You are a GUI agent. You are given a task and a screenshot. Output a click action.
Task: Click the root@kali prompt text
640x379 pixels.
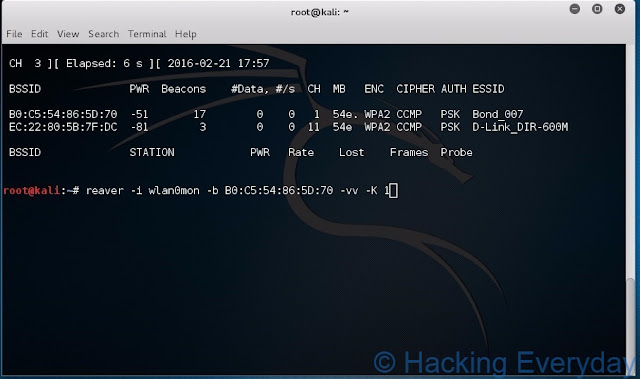[32, 191]
